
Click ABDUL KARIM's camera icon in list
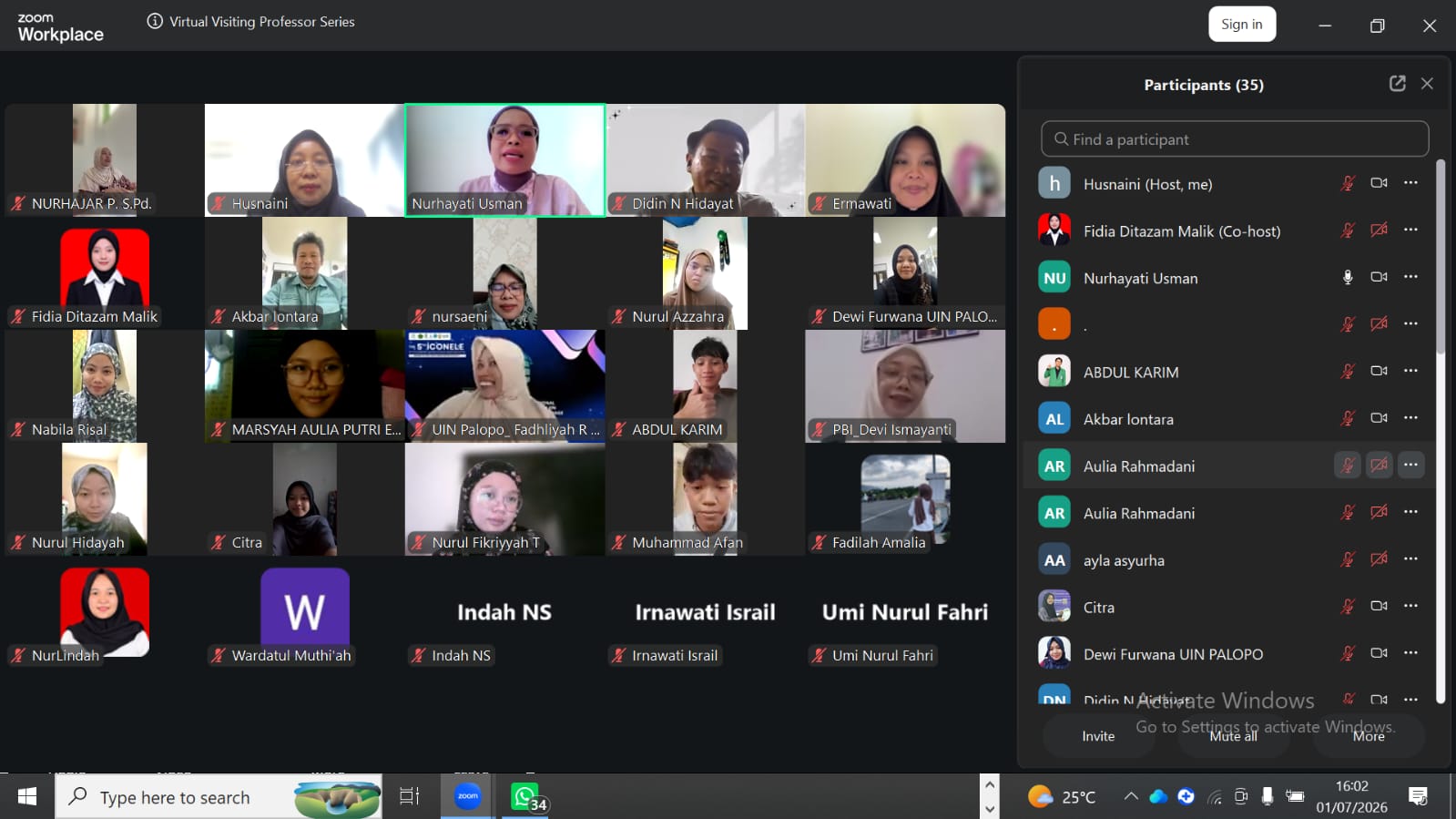[1379, 371]
